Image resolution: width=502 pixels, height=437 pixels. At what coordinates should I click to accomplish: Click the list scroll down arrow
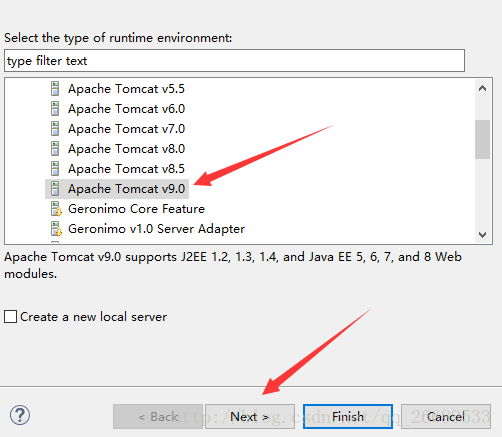tap(482, 235)
